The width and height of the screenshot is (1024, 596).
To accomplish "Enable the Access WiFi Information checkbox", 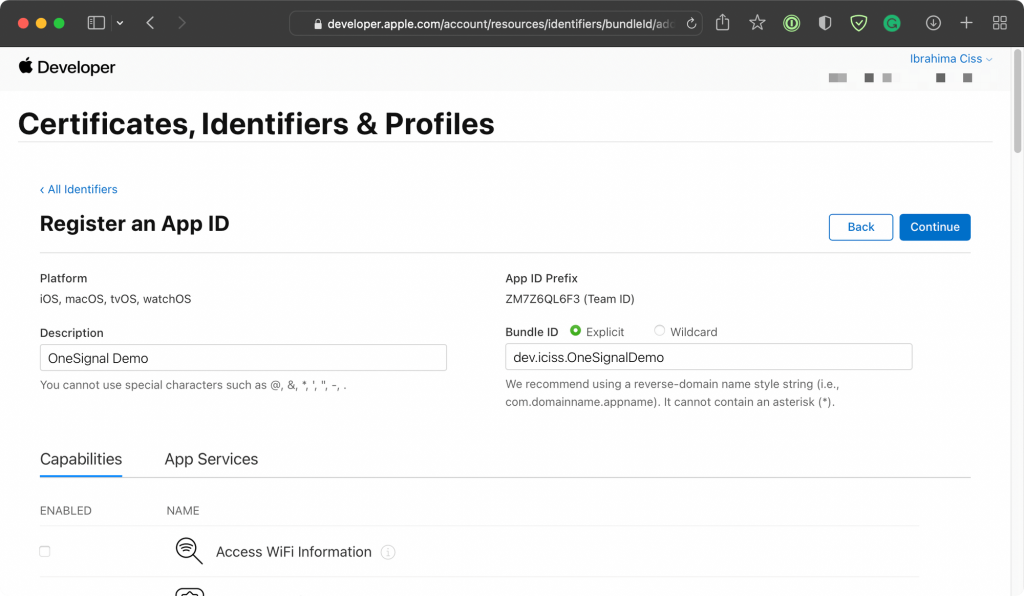I will (44, 552).
